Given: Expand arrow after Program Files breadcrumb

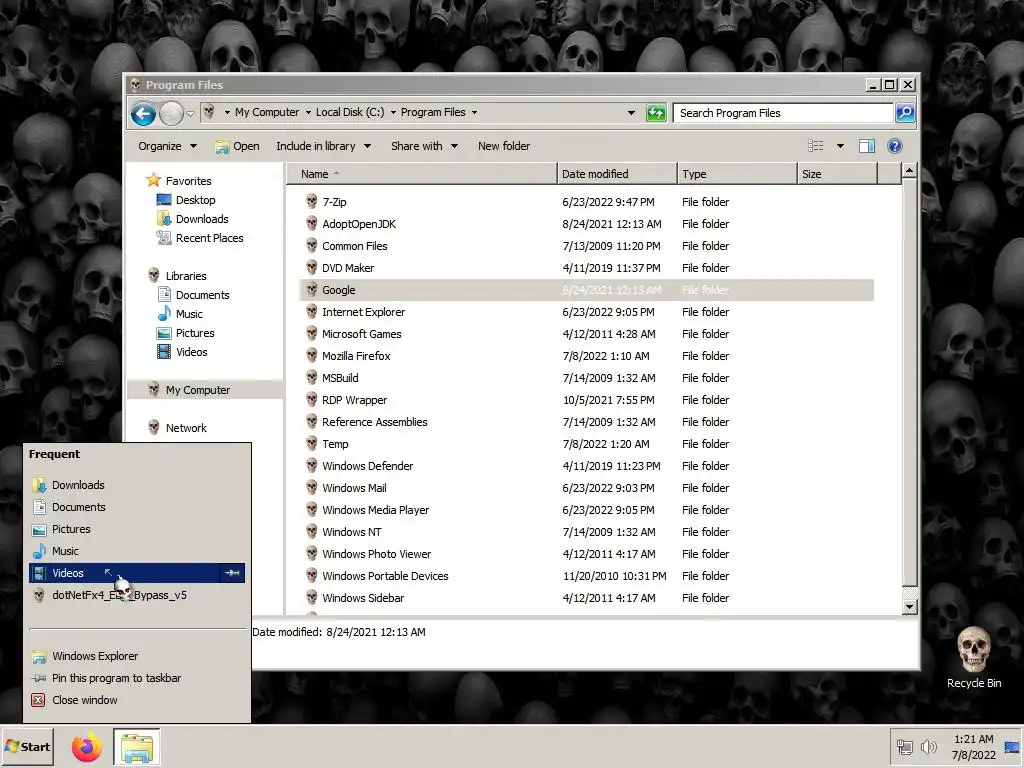Looking at the screenshot, I should (x=474, y=112).
